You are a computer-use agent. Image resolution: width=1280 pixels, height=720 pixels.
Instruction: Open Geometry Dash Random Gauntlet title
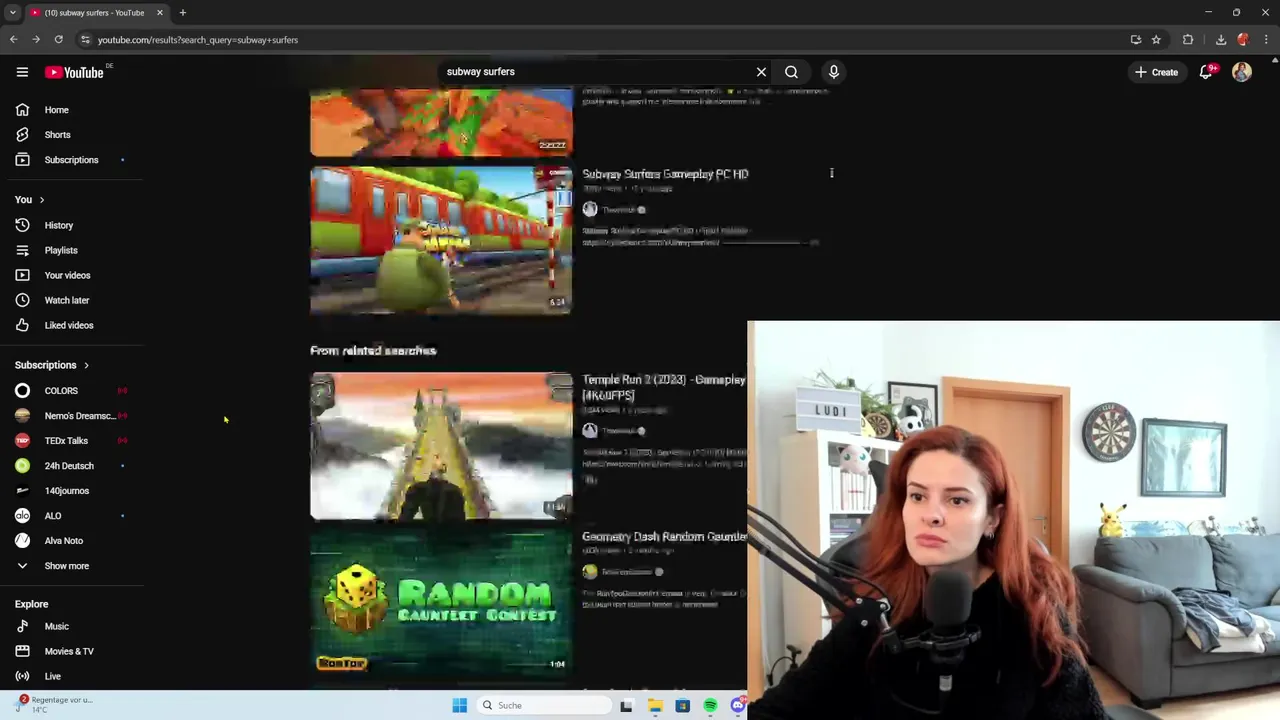point(665,537)
